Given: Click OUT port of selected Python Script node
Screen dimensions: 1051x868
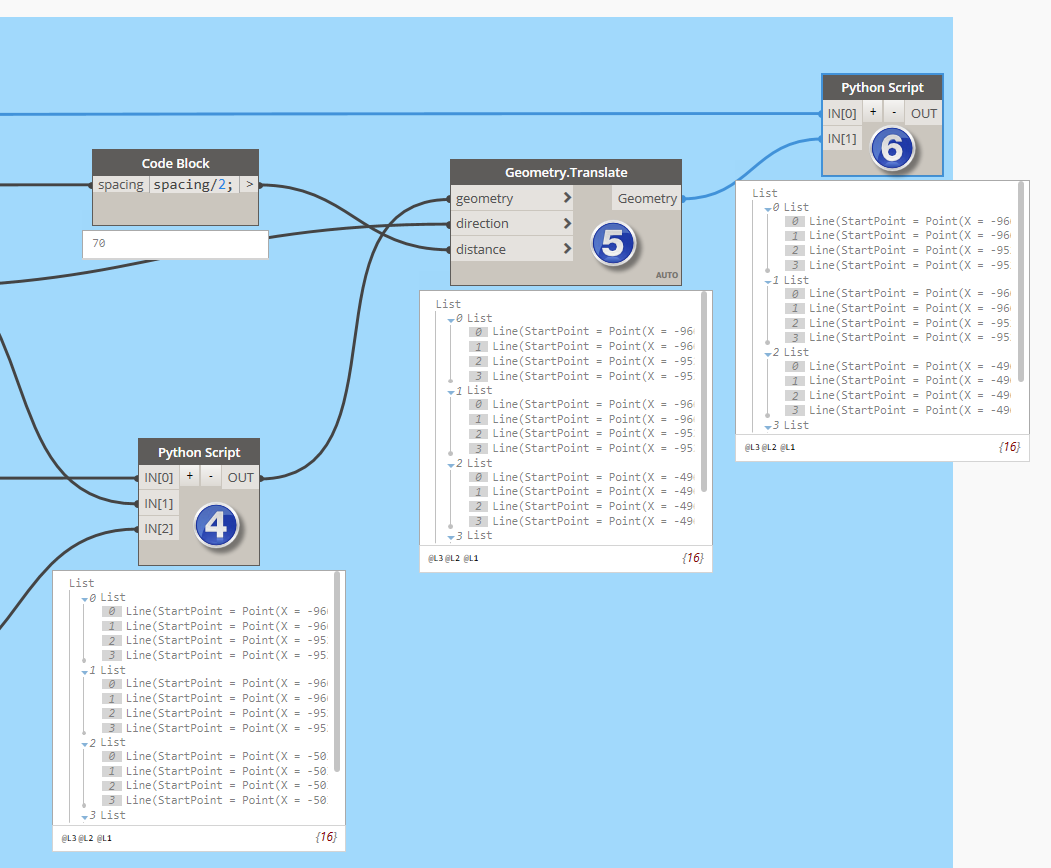Looking at the screenshot, I should pos(924,113).
